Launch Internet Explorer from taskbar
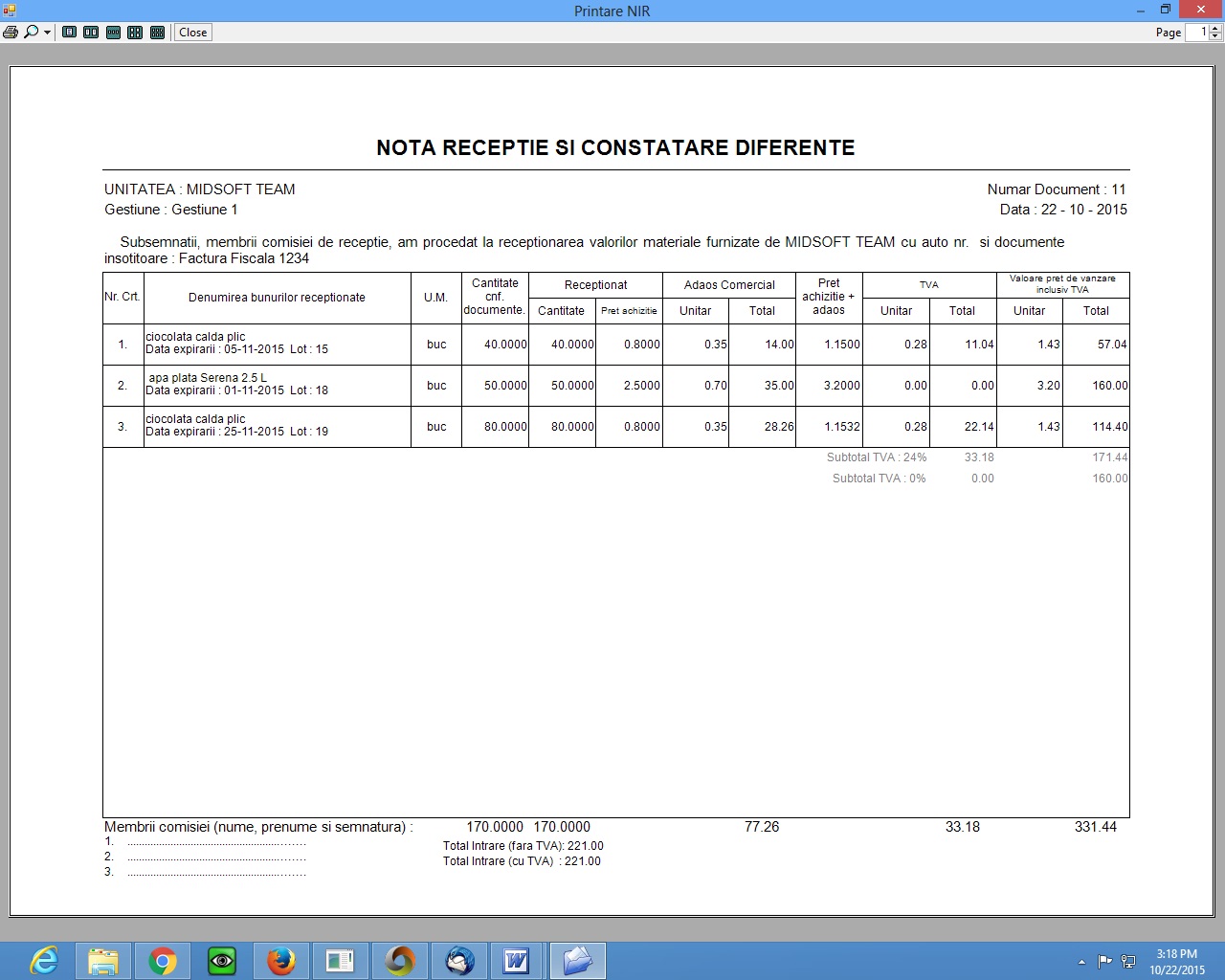The width and height of the screenshot is (1225, 980). (x=43, y=960)
